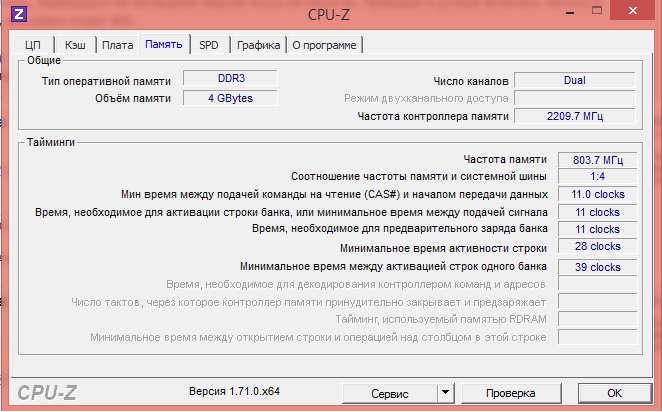This screenshot has width=662, height=412.
Task: Click the 2209.7 МГц controller frequency value
Action: pos(575,116)
